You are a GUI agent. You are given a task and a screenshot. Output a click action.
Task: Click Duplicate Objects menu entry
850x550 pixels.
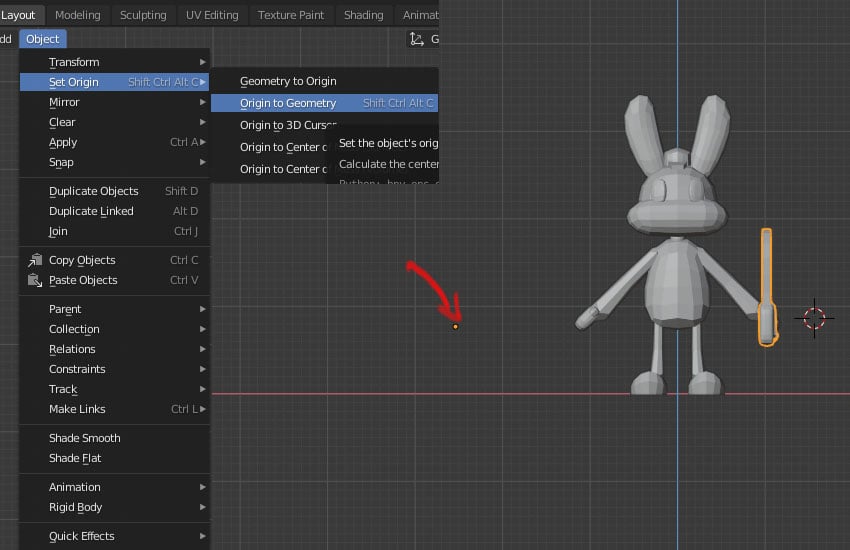coord(94,191)
